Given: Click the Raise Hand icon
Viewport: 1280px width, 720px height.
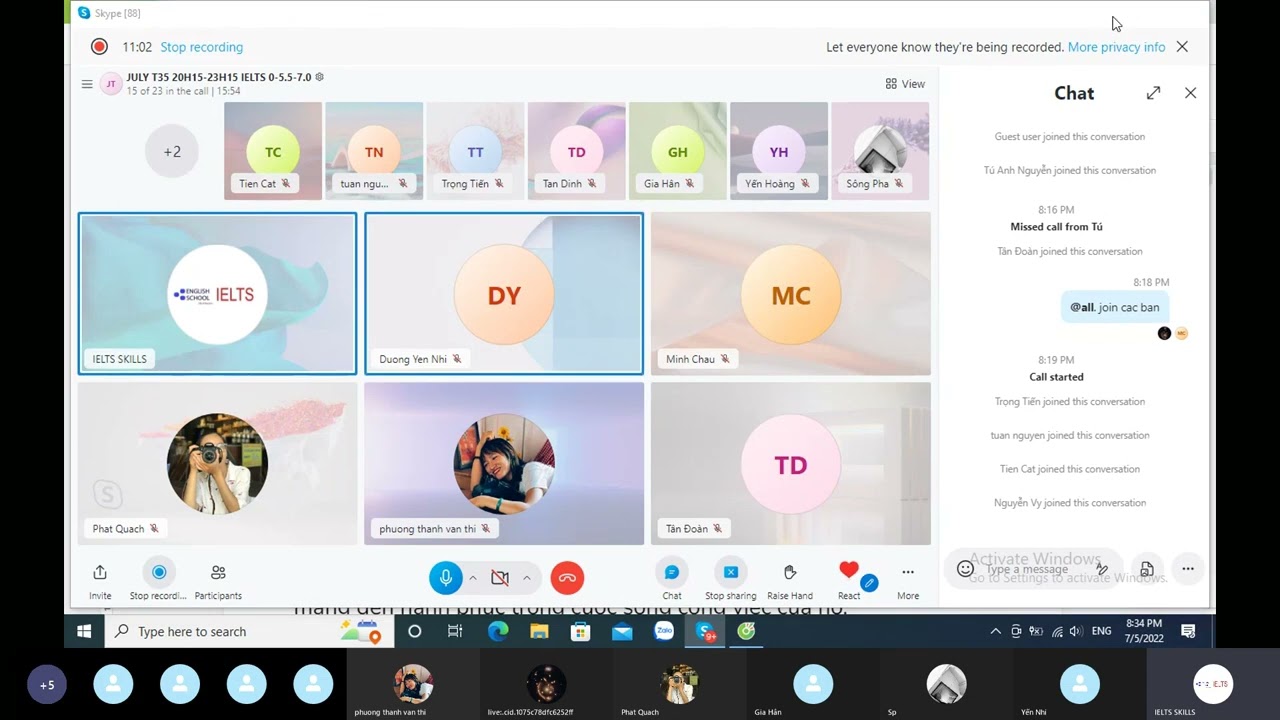Looking at the screenshot, I should click(790, 572).
